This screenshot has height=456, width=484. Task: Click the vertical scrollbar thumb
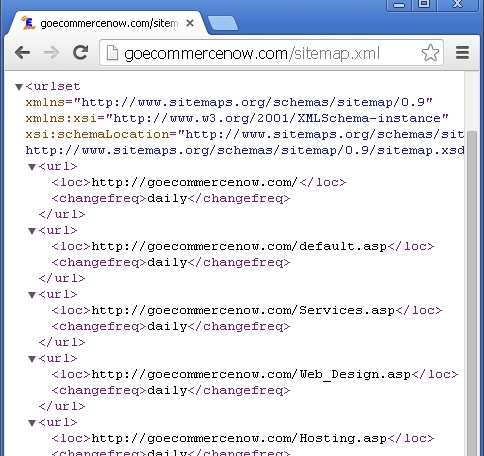point(472,293)
